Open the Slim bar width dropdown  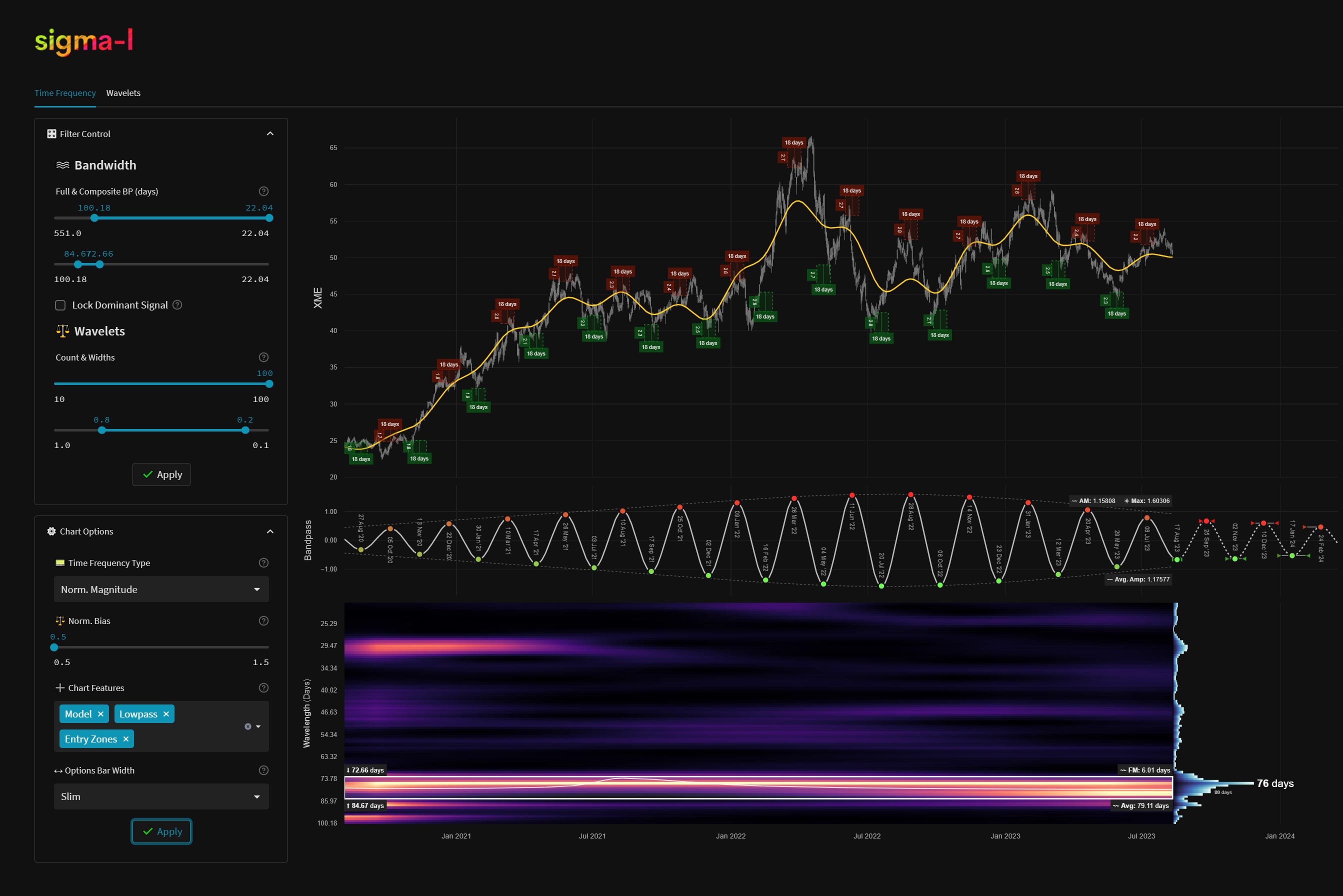pos(161,796)
